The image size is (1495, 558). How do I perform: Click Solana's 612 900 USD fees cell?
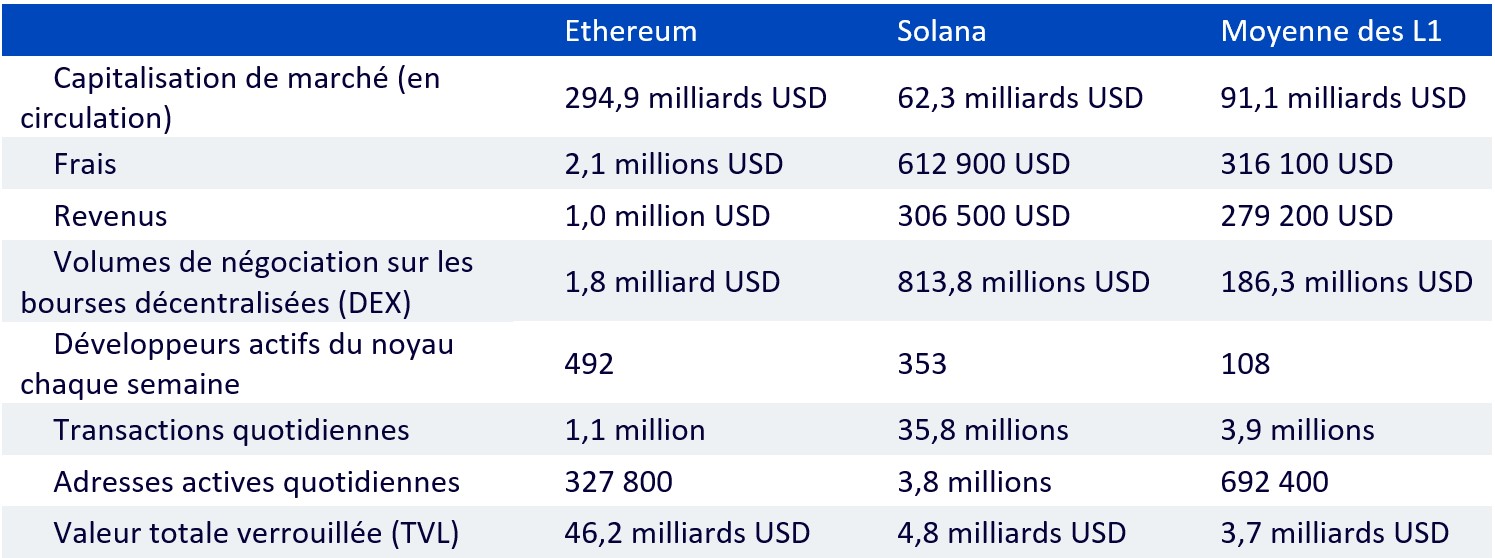pyautogui.click(x=983, y=163)
